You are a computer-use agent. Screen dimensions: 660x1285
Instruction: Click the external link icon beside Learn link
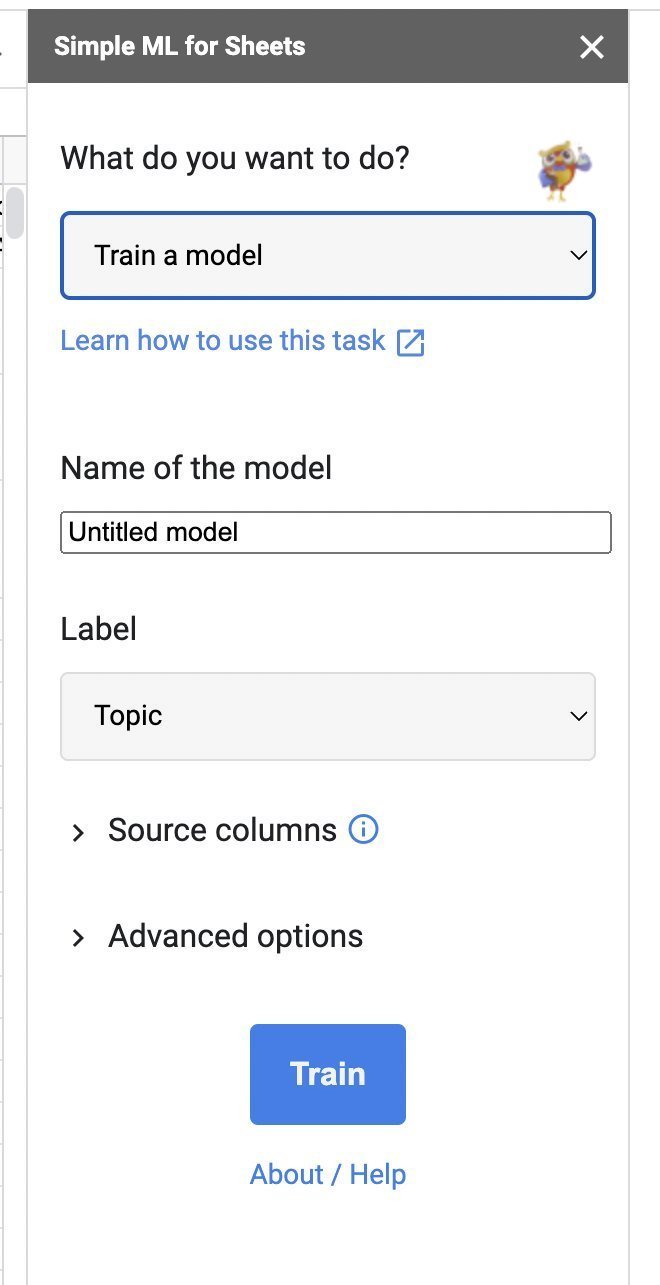pos(411,342)
